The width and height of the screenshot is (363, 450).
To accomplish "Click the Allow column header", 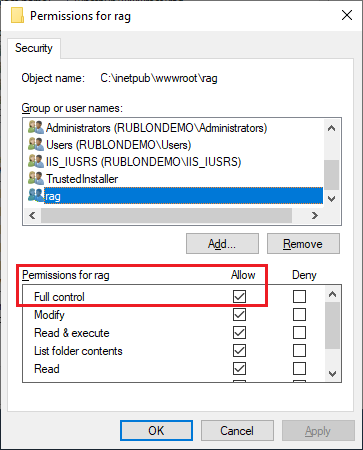I will click(243, 275).
